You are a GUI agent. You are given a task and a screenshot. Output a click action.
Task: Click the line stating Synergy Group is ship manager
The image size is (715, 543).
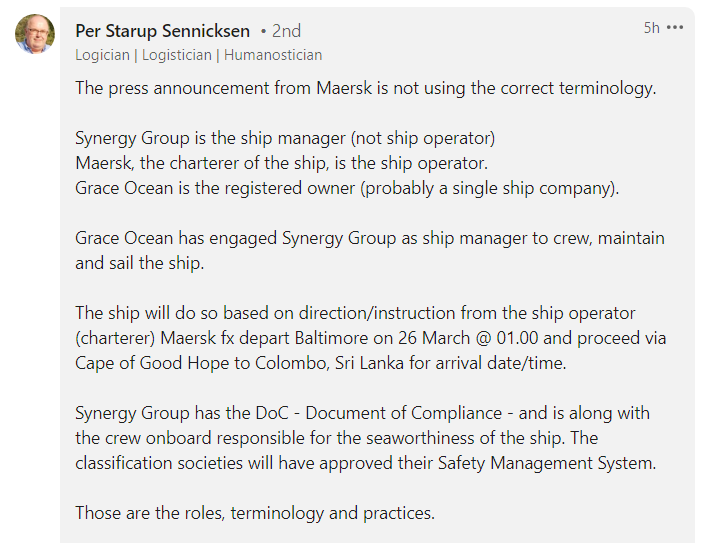click(285, 138)
